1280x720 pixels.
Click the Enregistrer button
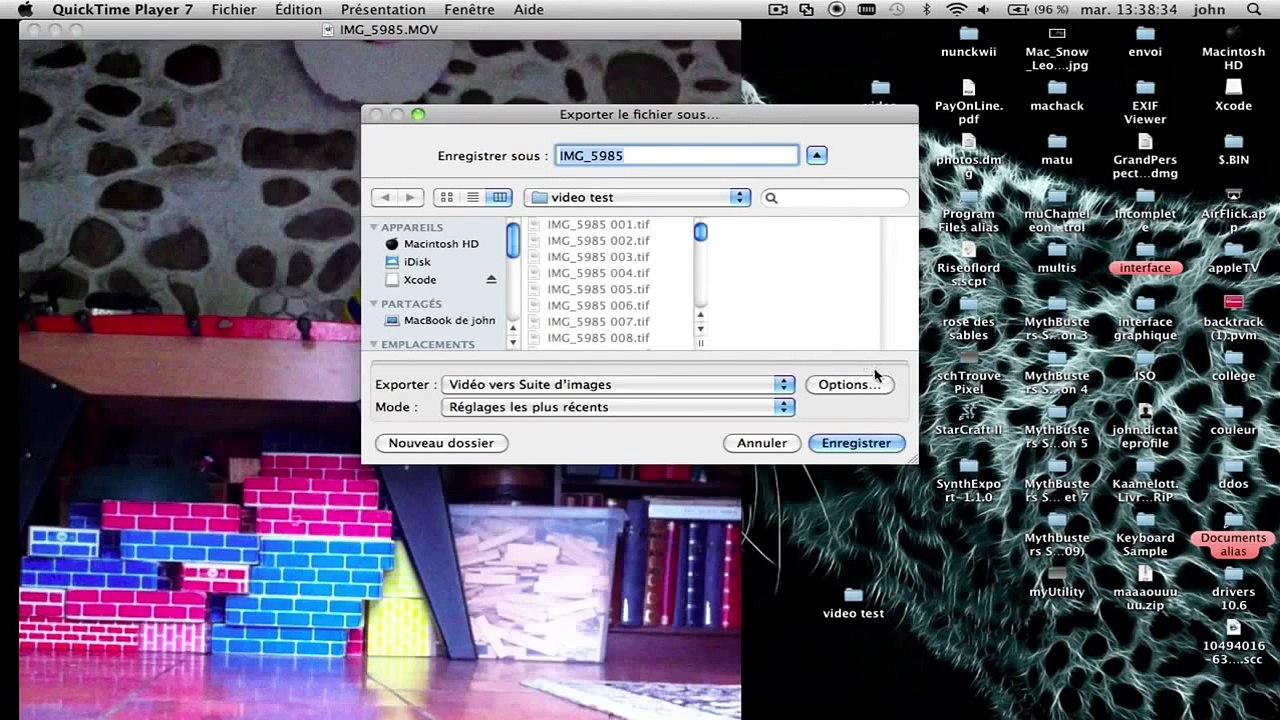856,443
